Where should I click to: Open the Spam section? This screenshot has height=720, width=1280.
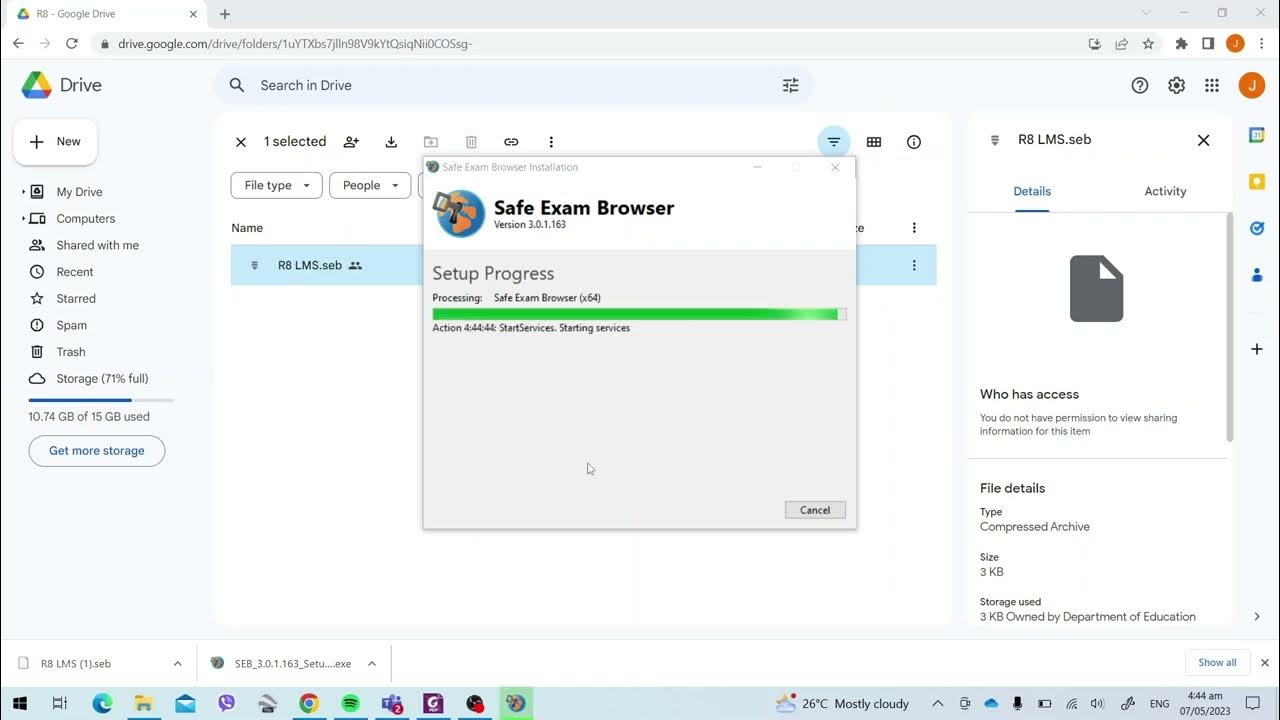pos(71,325)
